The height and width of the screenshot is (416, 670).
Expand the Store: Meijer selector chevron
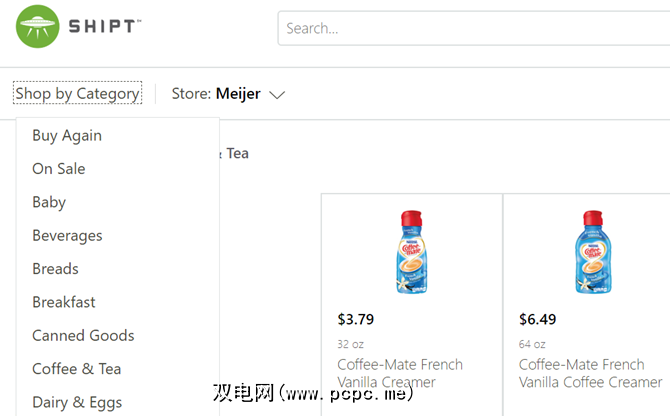[x=277, y=95]
